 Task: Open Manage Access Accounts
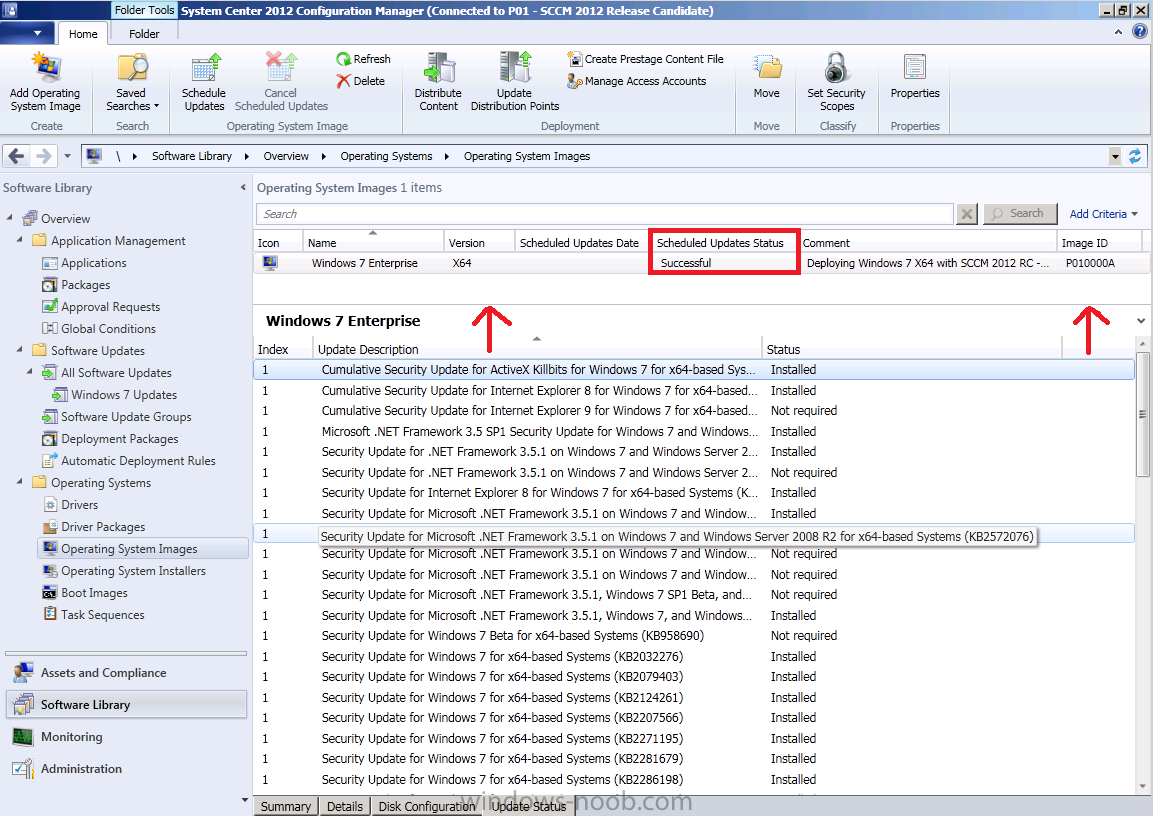637,81
